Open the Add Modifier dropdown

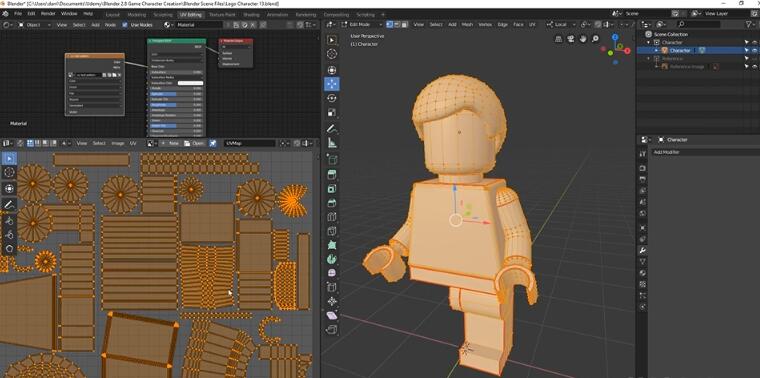pyautogui.click(x=705, y=152)
